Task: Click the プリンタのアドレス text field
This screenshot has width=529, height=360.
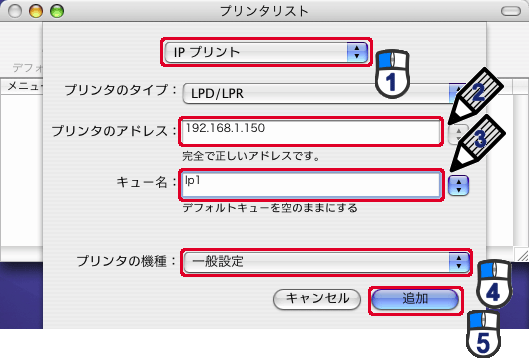Action: (x=310, y=132)
